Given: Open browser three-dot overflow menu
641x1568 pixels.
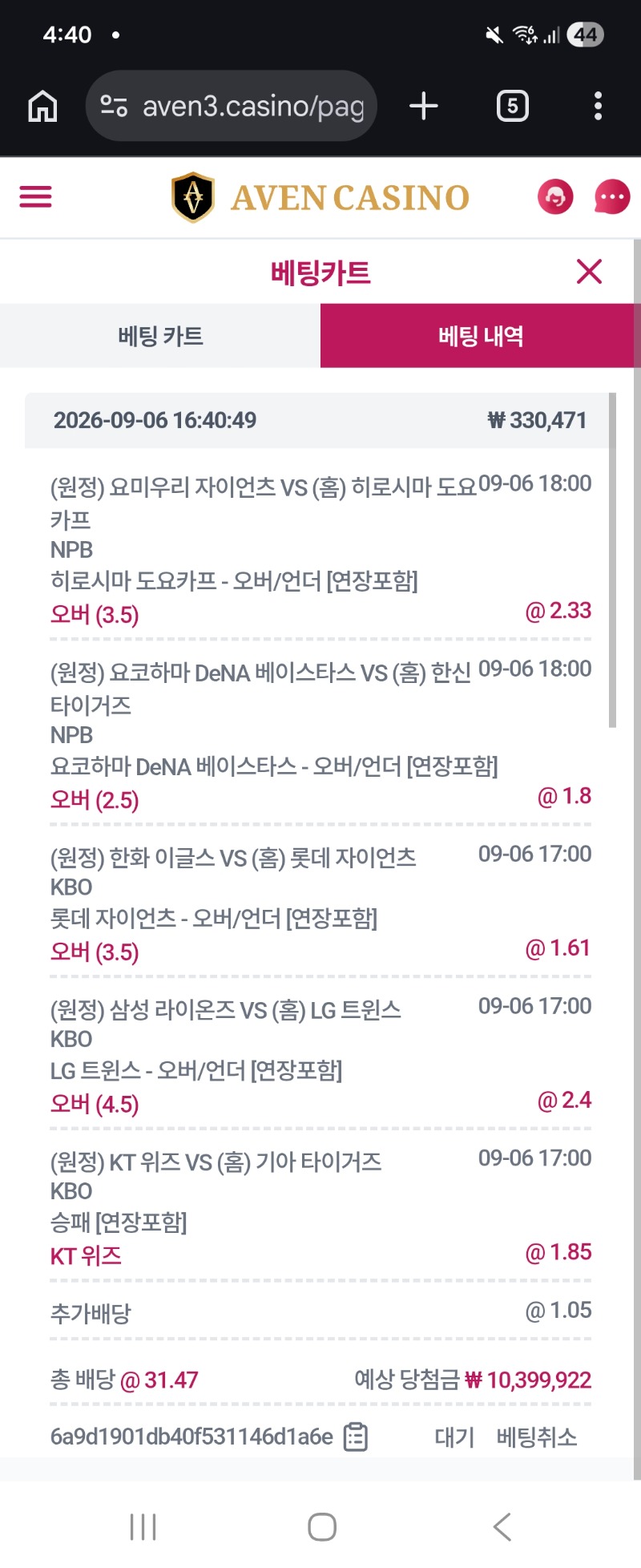Looking at the screenshot, I should pyautogui.click(x=598, y=106).
